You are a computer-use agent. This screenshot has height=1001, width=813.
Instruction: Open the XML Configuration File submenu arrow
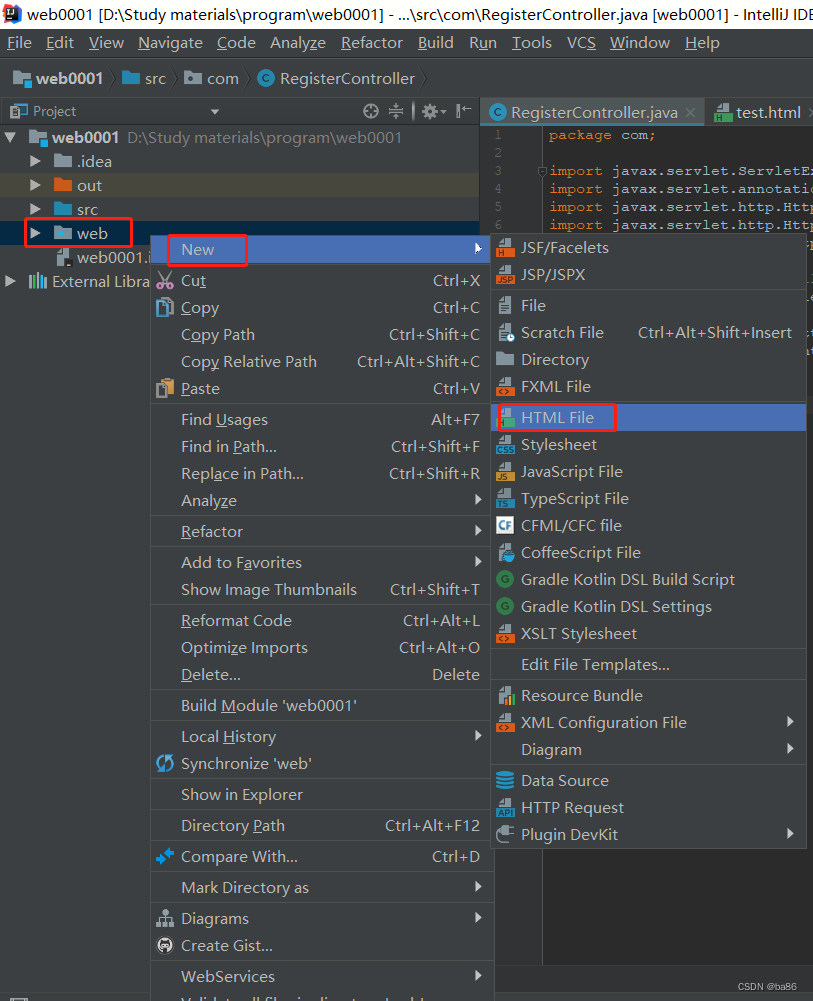click(x=790, y=722)
